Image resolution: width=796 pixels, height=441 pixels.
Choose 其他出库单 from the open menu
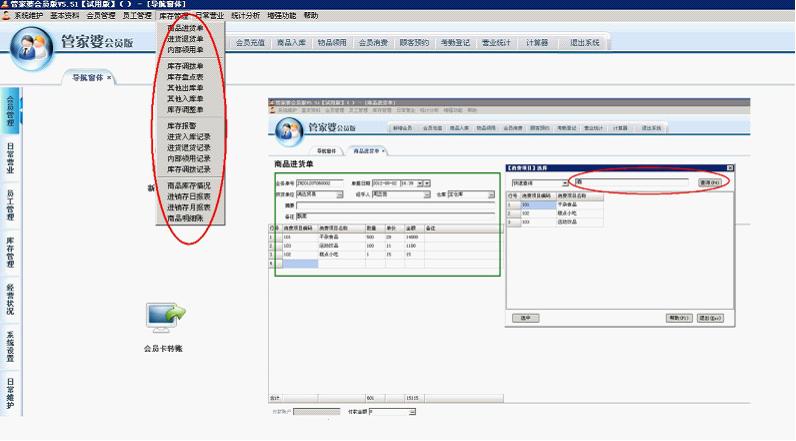point(185,88)
